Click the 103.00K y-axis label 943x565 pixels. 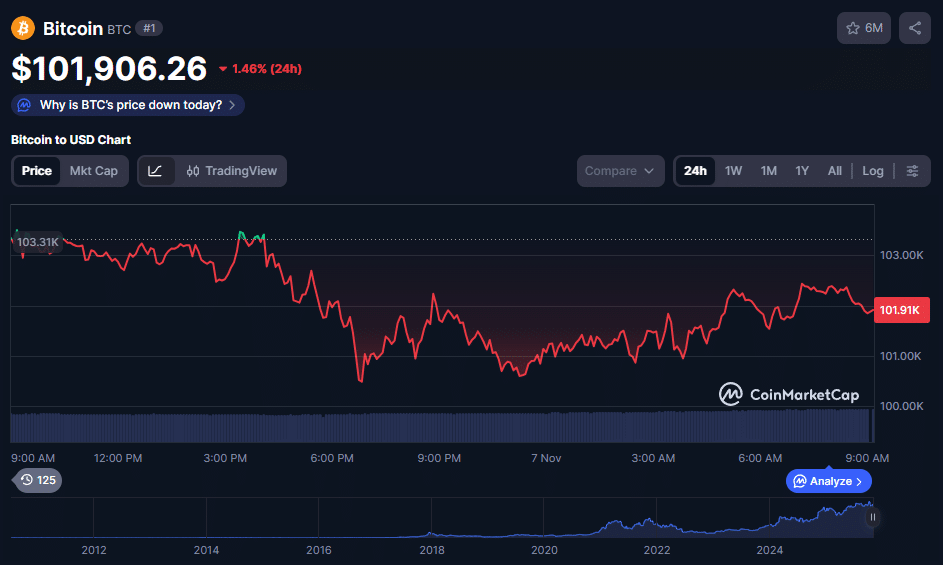click(x=902, y=255)
